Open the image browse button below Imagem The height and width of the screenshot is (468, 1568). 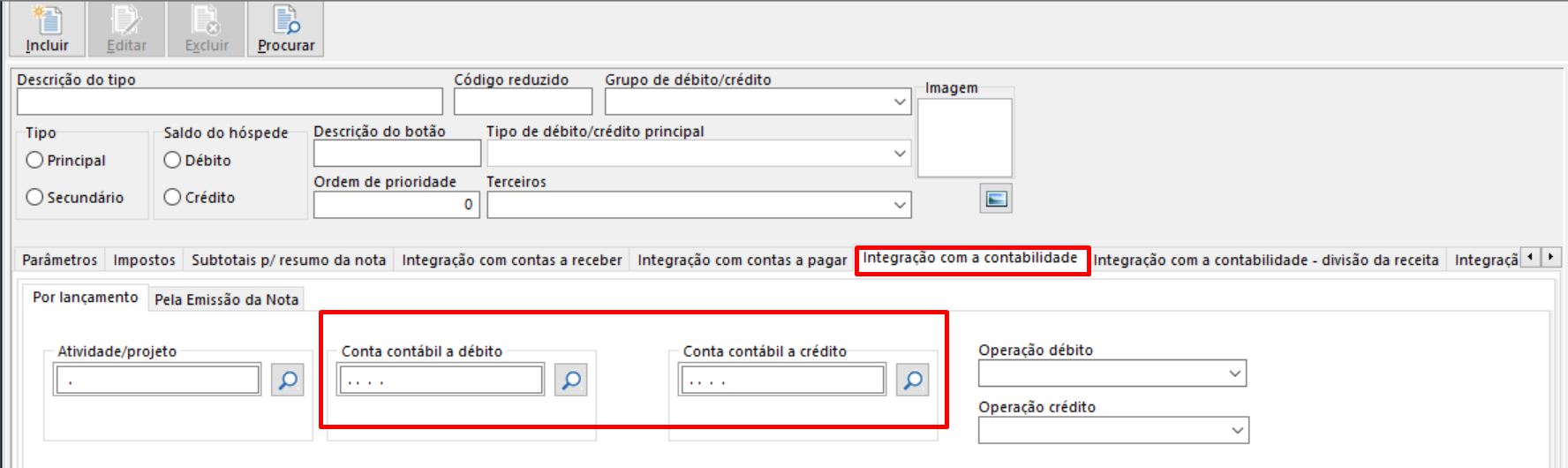(x=996, y=199)
